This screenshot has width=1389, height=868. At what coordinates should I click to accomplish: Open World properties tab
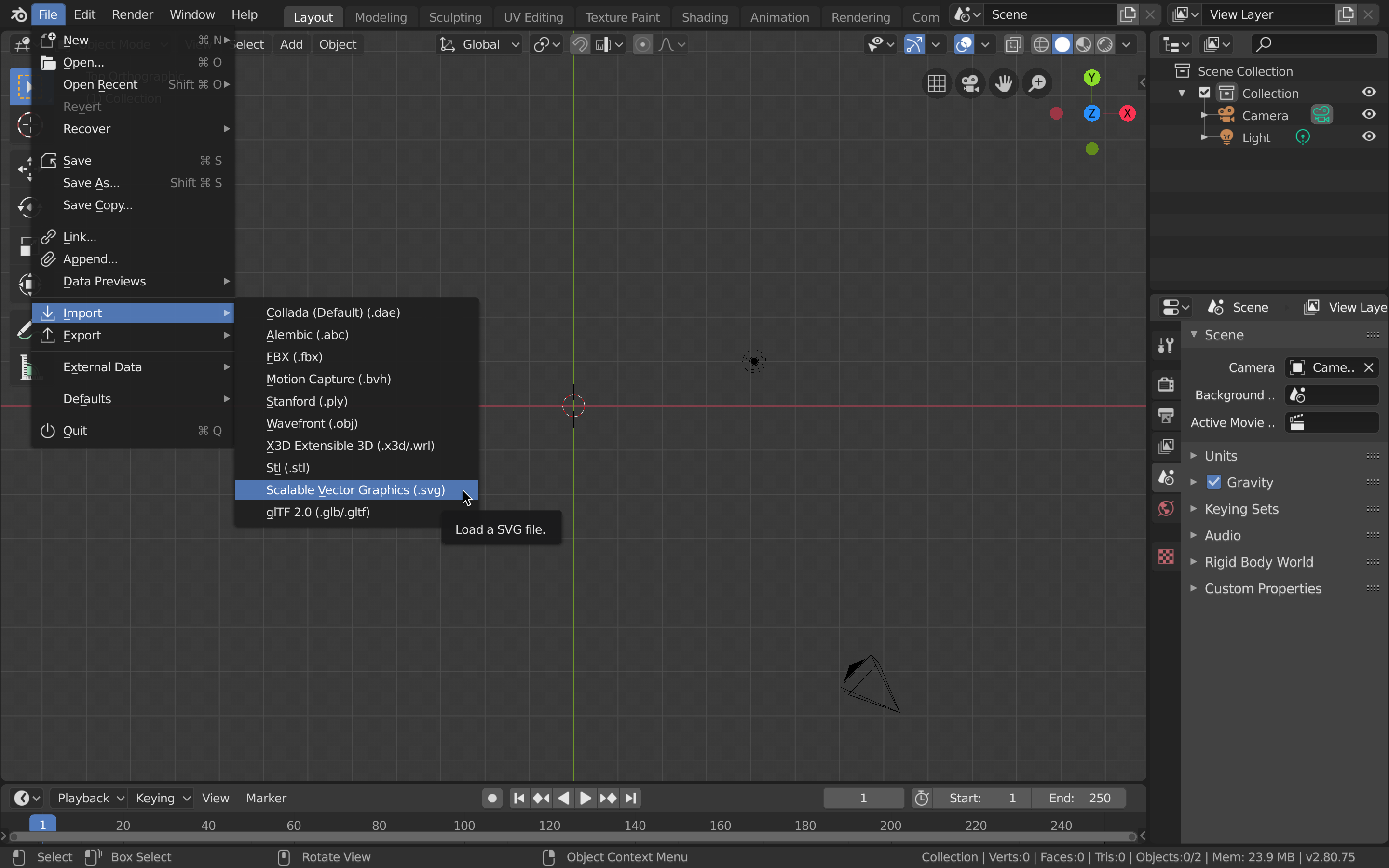[1166, 509]
